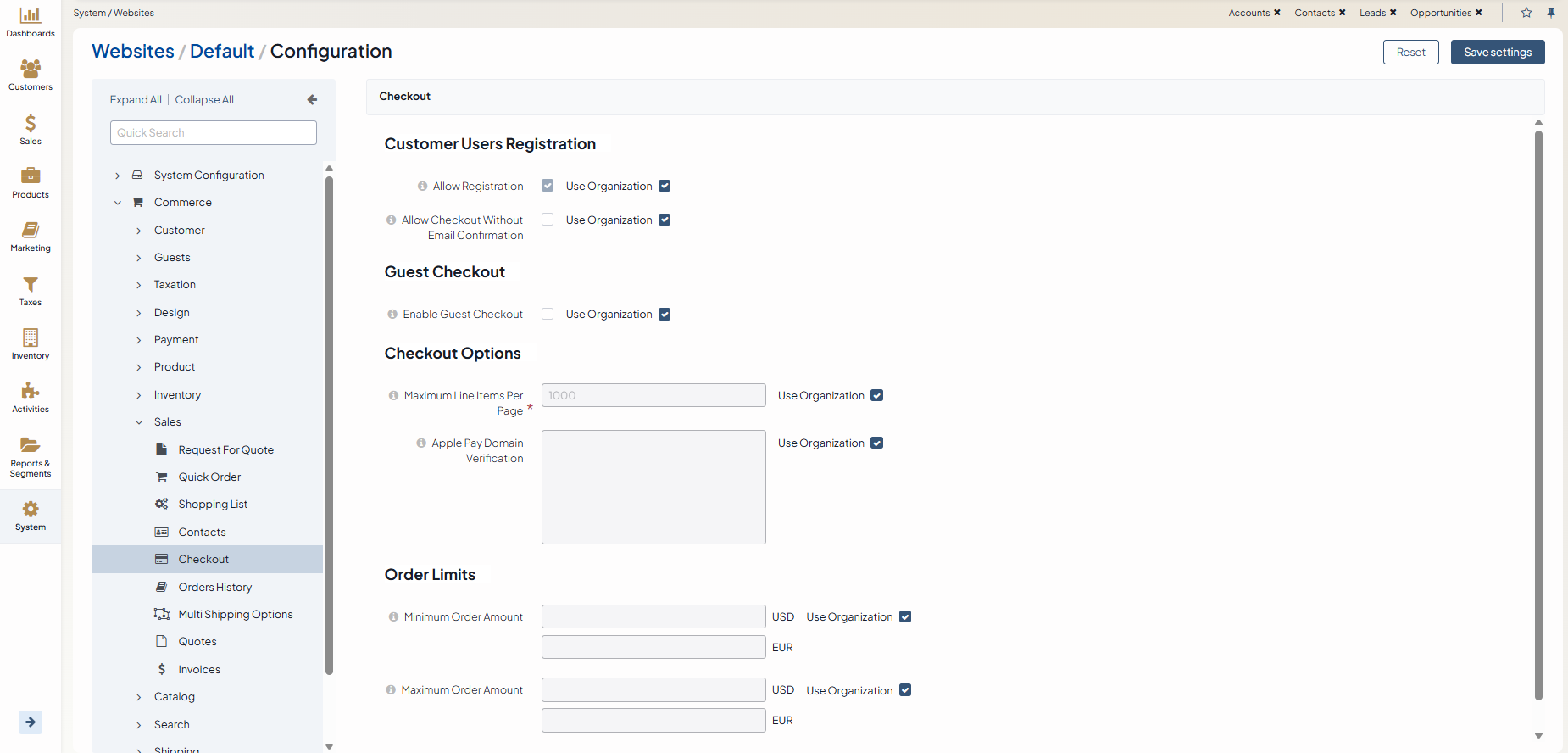Viewport: 1568px width, 753px height.
Task: Expand the main sidebar arrow button
Action: tap(31, 722)
